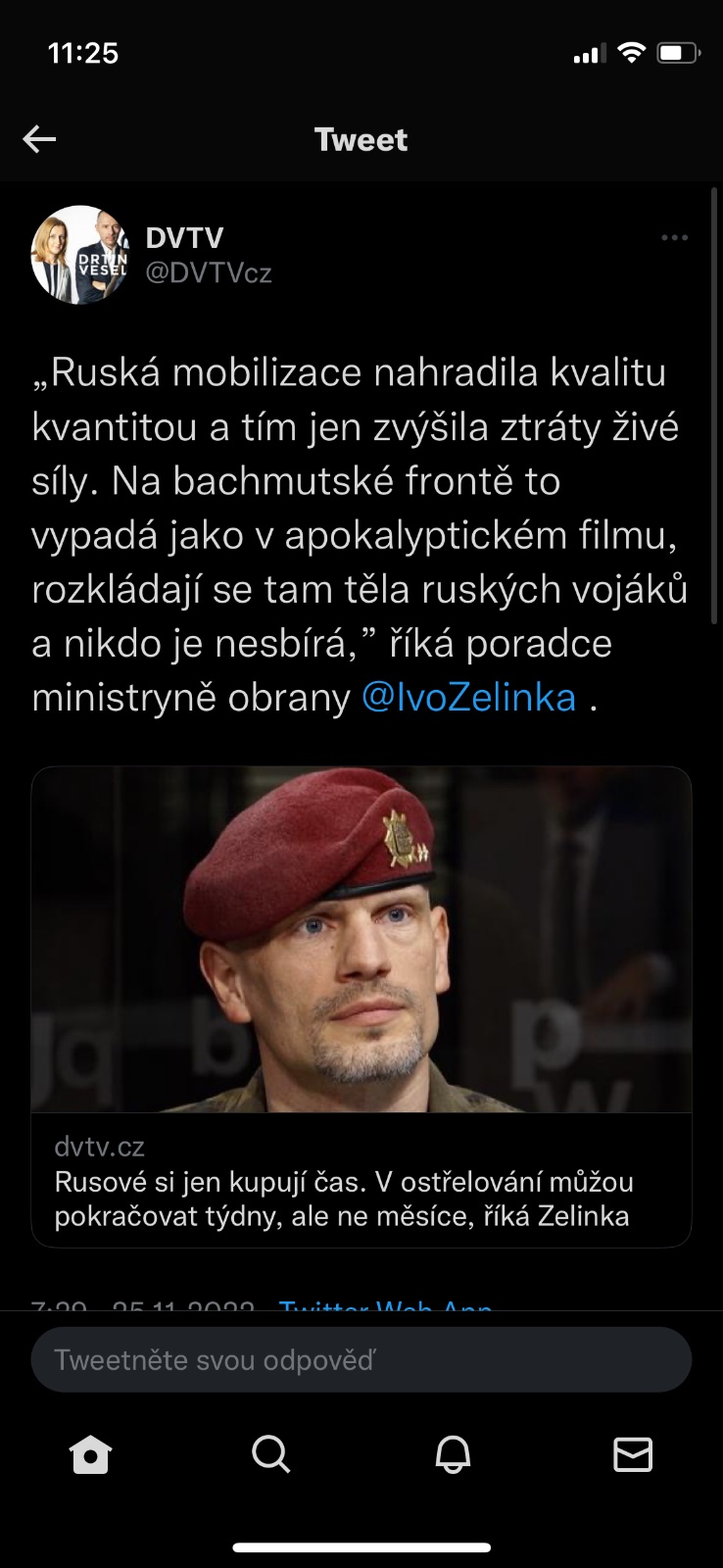Open the Notifications bell tab
Viewport: 723px width, 1568px height.
[453, 1454]
